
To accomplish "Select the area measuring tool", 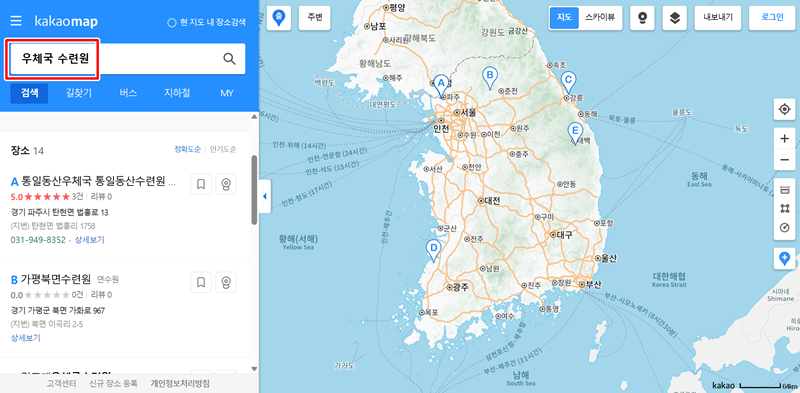I will [x=785, y=209].
